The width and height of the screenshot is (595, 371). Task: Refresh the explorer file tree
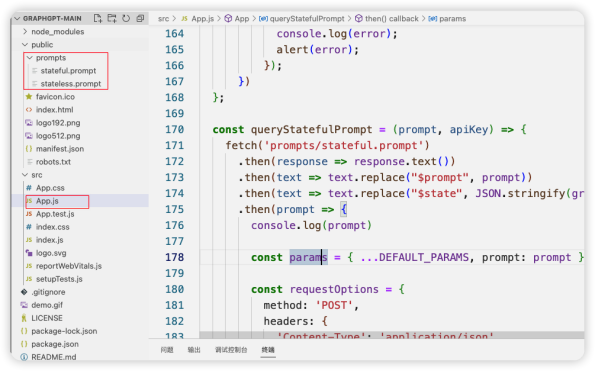coord(126,18)
